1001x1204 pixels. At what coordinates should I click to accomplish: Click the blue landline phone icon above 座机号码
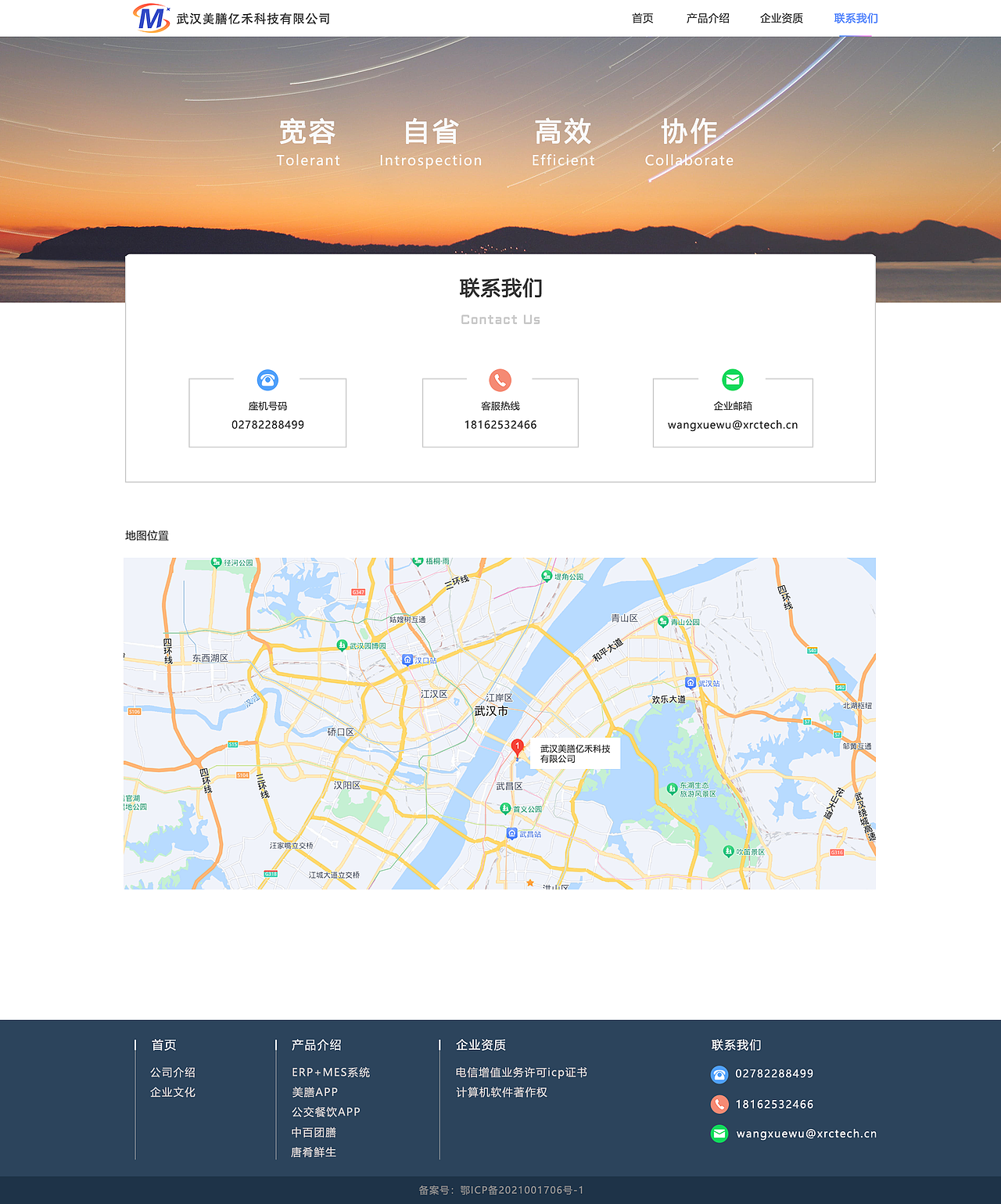[268, 380]
